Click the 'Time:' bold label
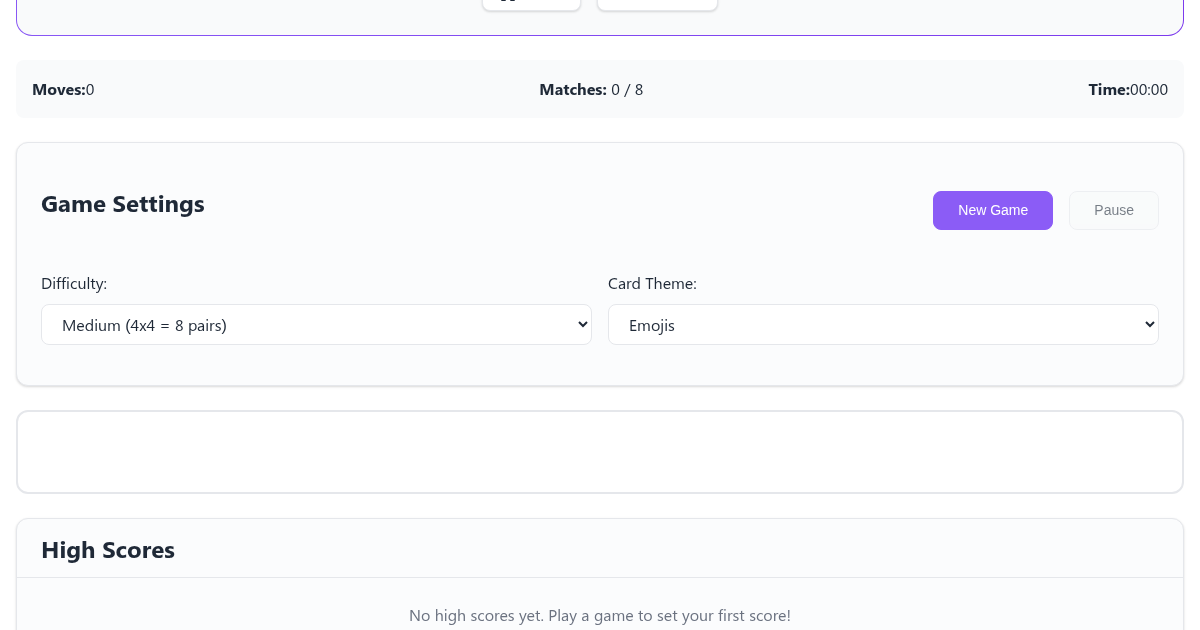Viewport: 1200px width, 630px height. 1109,90
